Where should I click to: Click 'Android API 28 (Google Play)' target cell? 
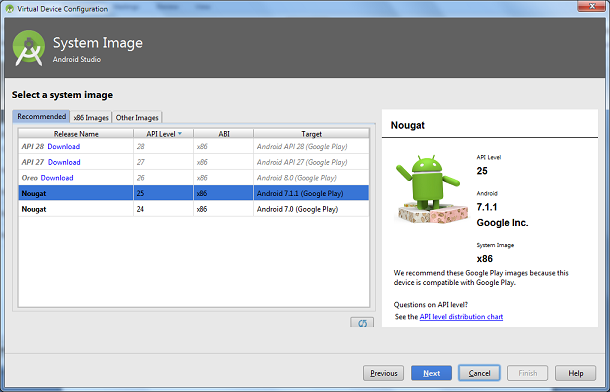coord(311,146)
